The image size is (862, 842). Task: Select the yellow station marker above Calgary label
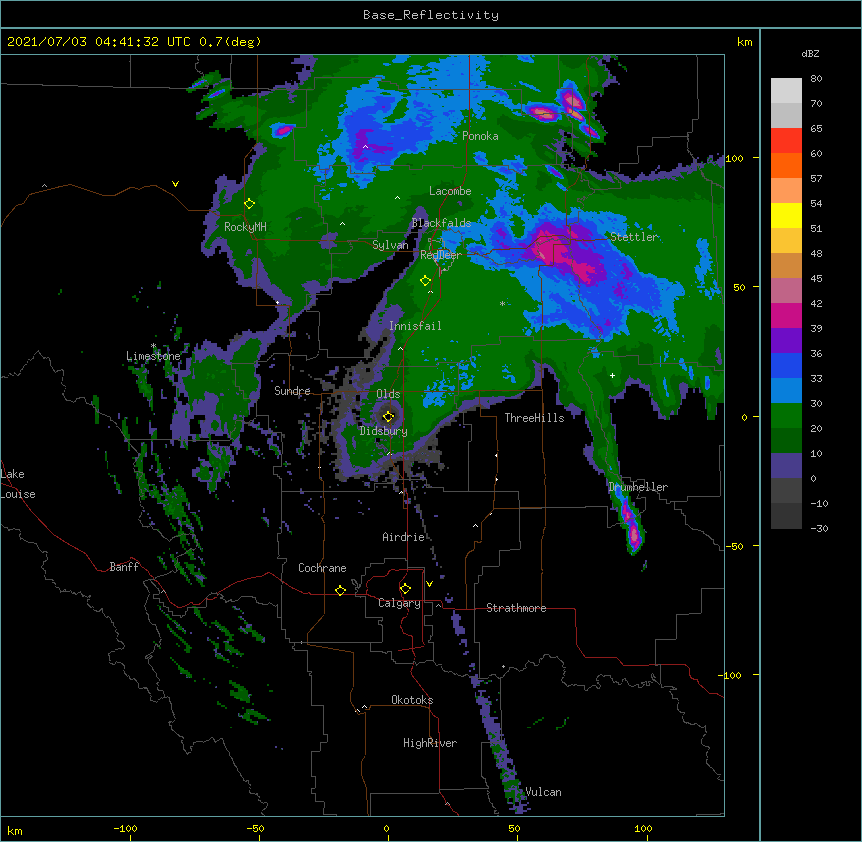(x=405, y=589)
